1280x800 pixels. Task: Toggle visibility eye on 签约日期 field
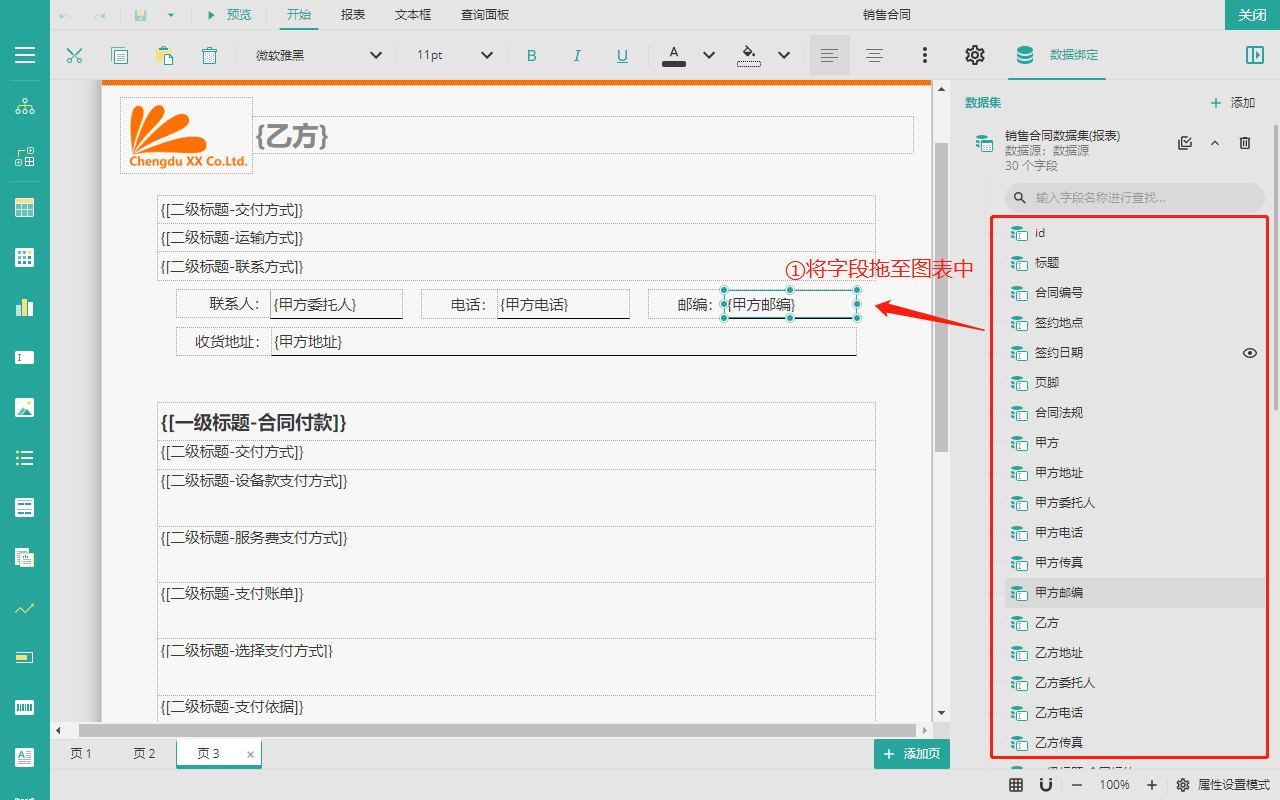(x=1249, y=353)
